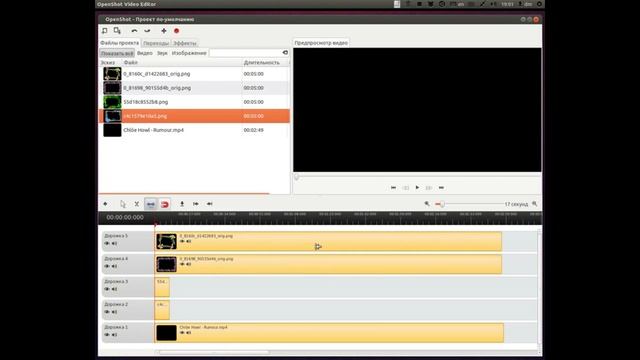This screenshot has height=360, width=640.
Task: Click the clock in the top panel
Action: [507, 4]
